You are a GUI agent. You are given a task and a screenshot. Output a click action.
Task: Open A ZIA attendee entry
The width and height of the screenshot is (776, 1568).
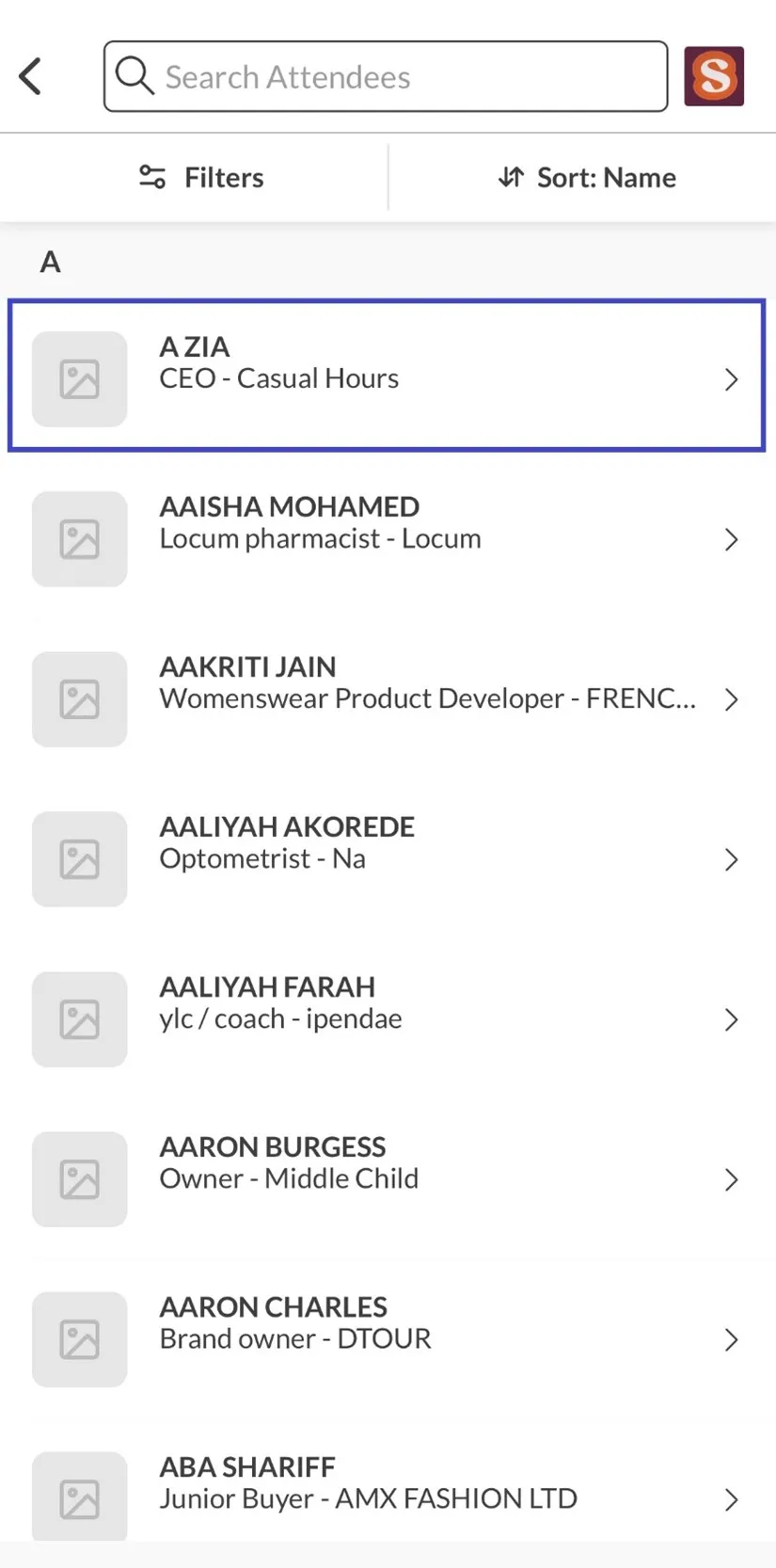click(x=386, y=376)
